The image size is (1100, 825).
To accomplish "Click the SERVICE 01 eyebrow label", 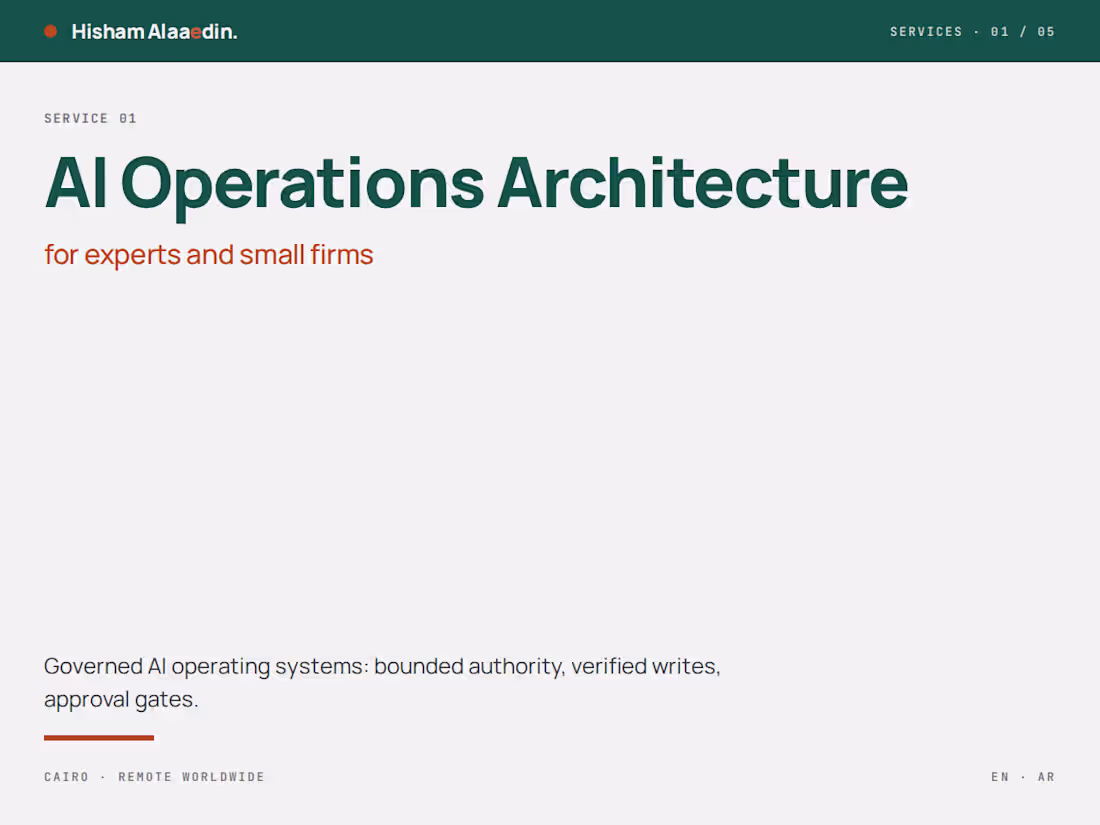I will 90,119.
